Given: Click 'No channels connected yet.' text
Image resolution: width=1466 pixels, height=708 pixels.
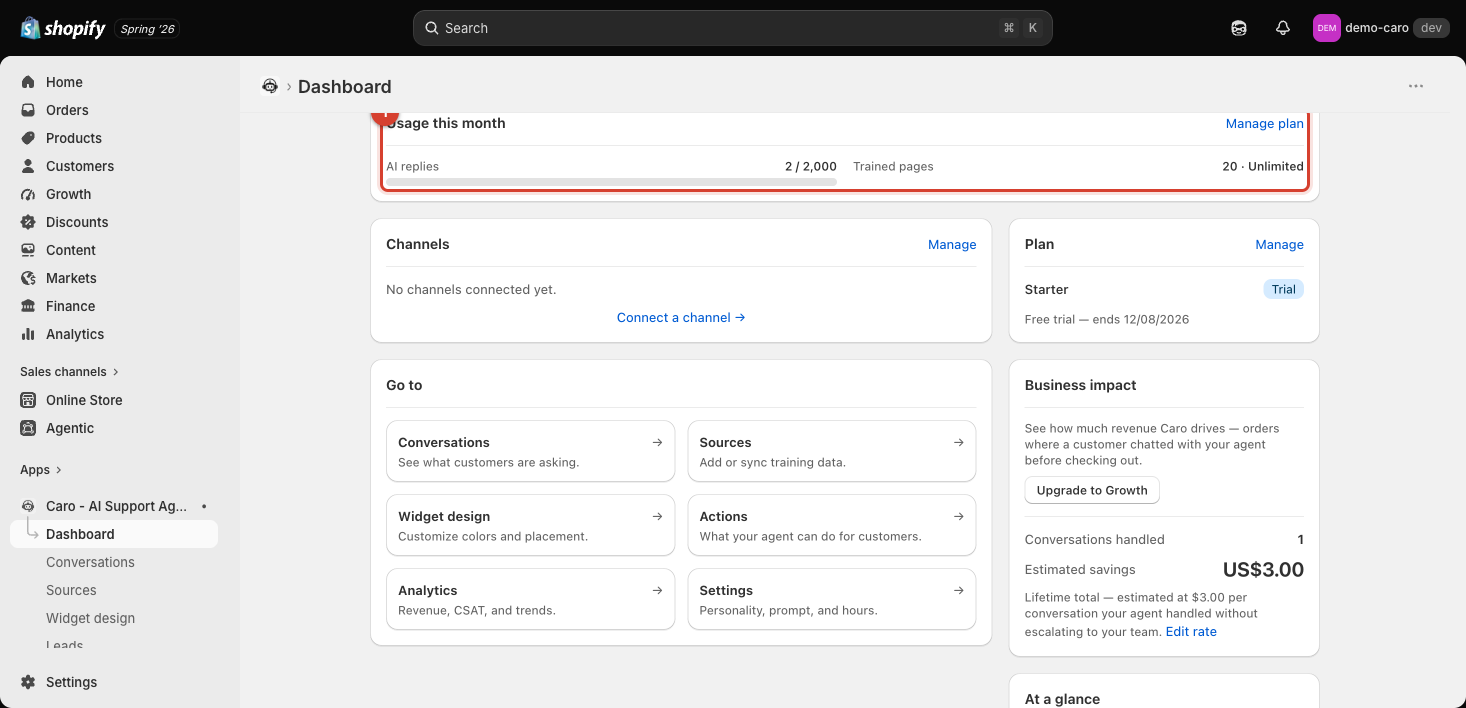Looking at the screenshot, I should pyautogui.click(x=471, y=290).
